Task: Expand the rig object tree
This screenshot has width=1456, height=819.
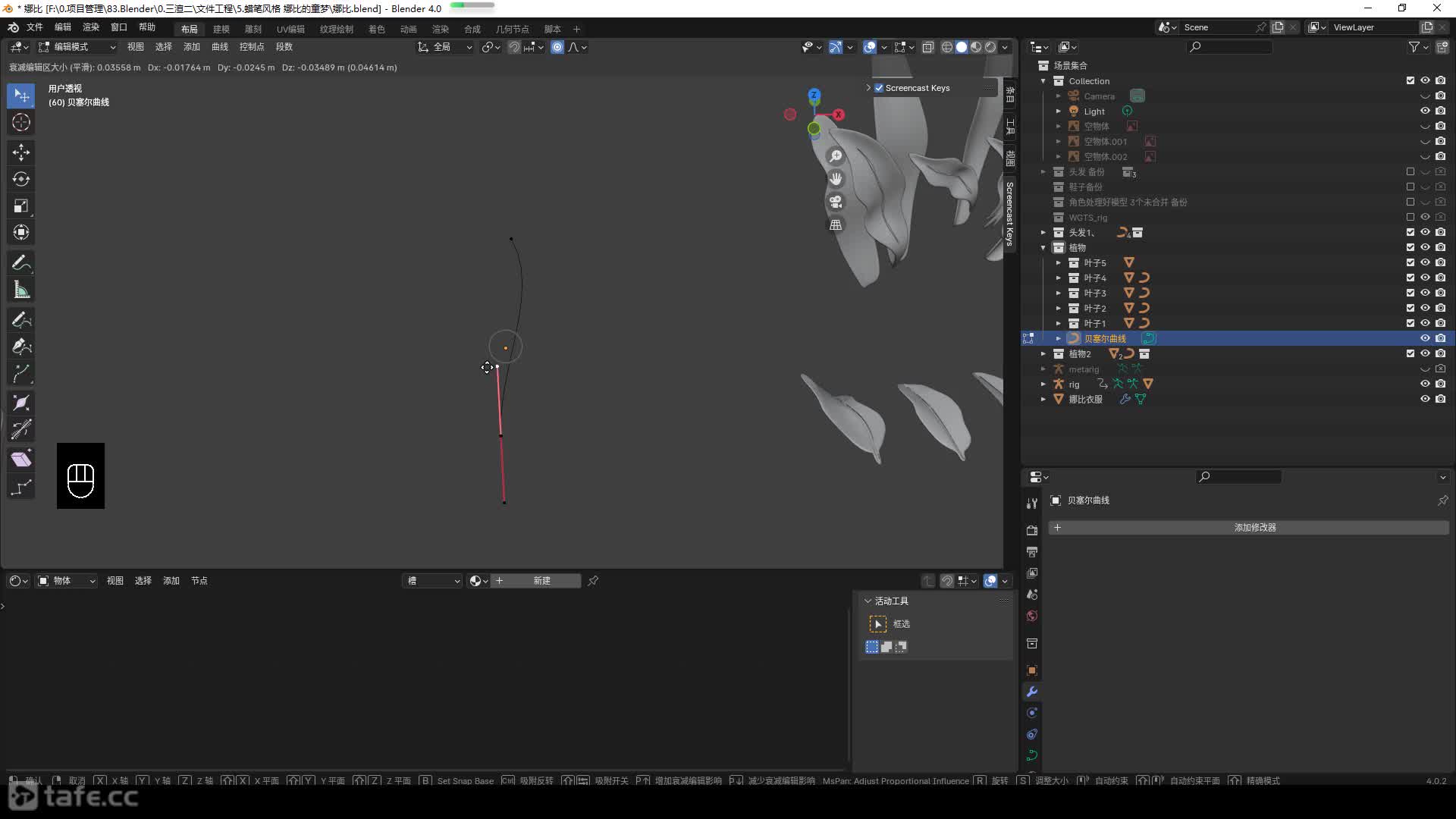Action: pyautogui.click(x=1043, y=384)
